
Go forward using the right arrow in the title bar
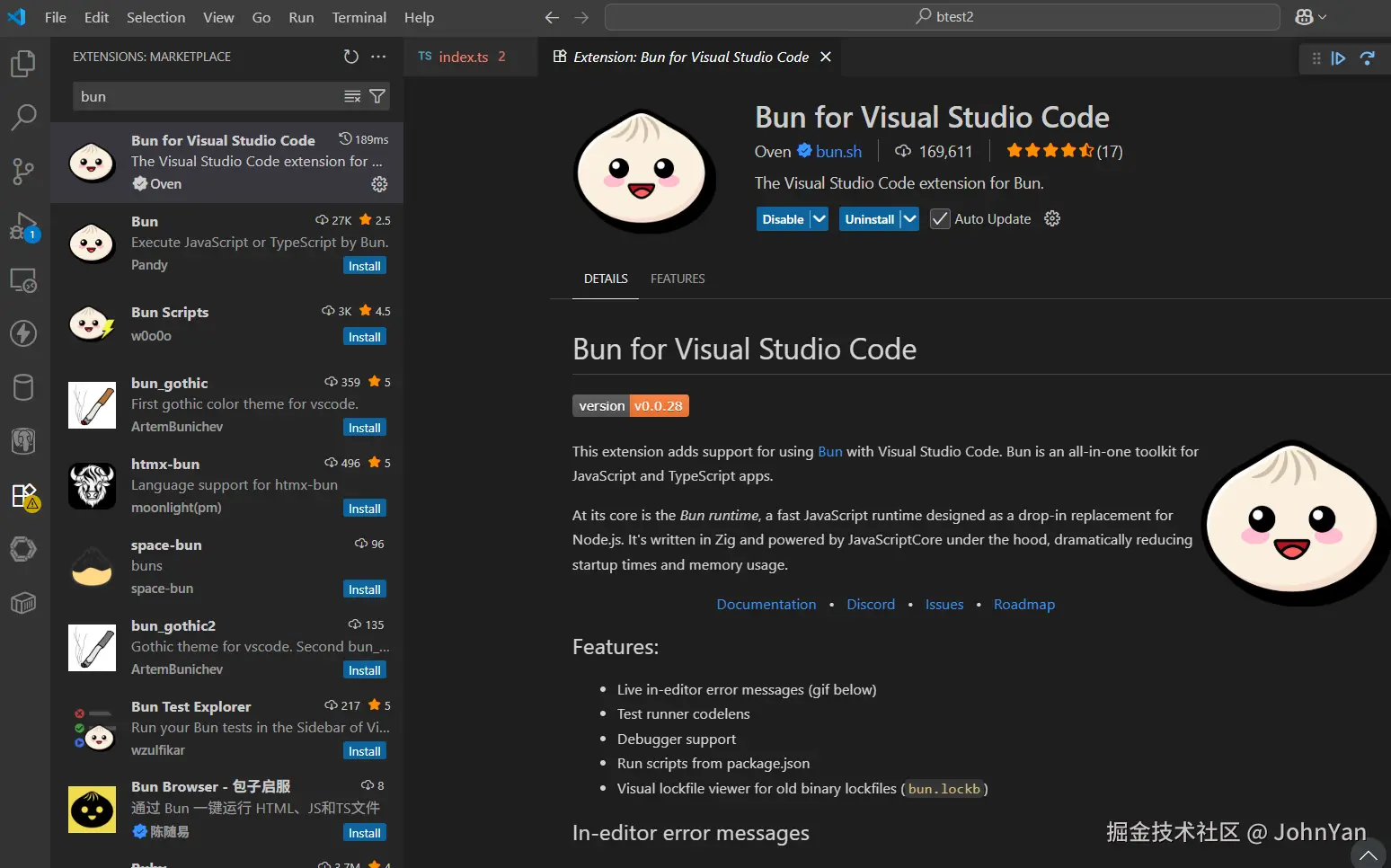point(581,17)
